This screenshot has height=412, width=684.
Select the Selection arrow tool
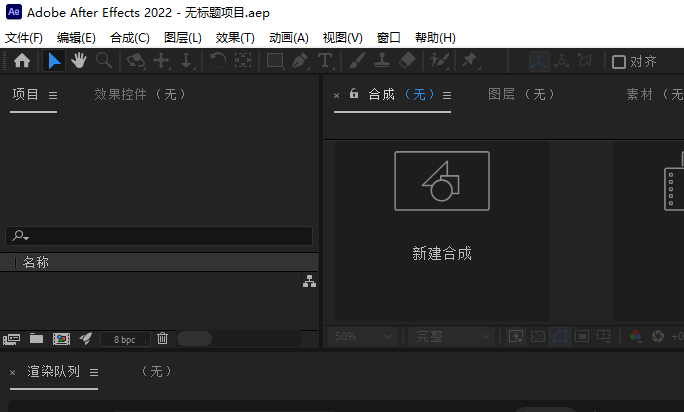(x=54, y=61)
